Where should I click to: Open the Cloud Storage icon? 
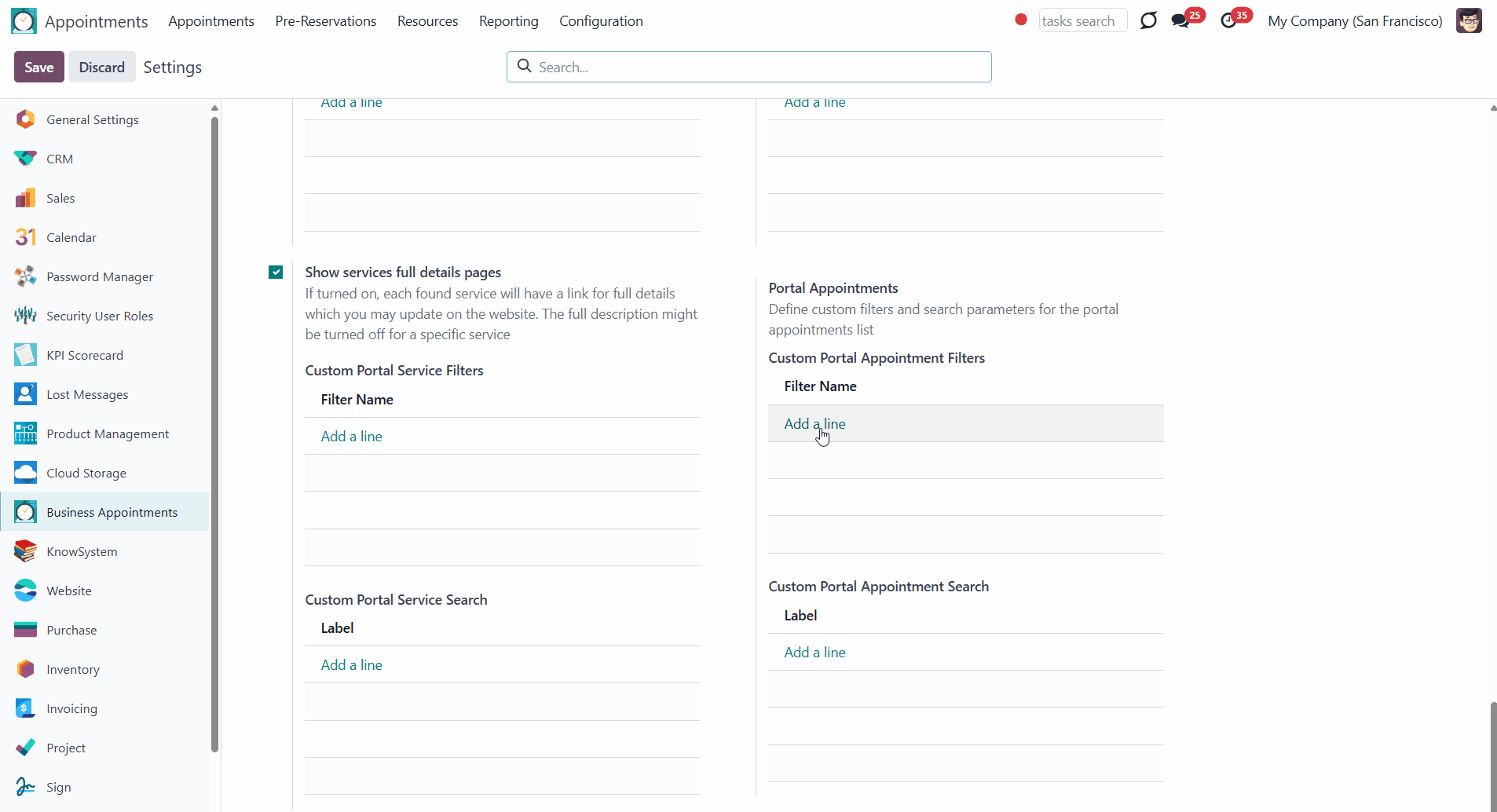pyautogui.click(x=25, y=473)
